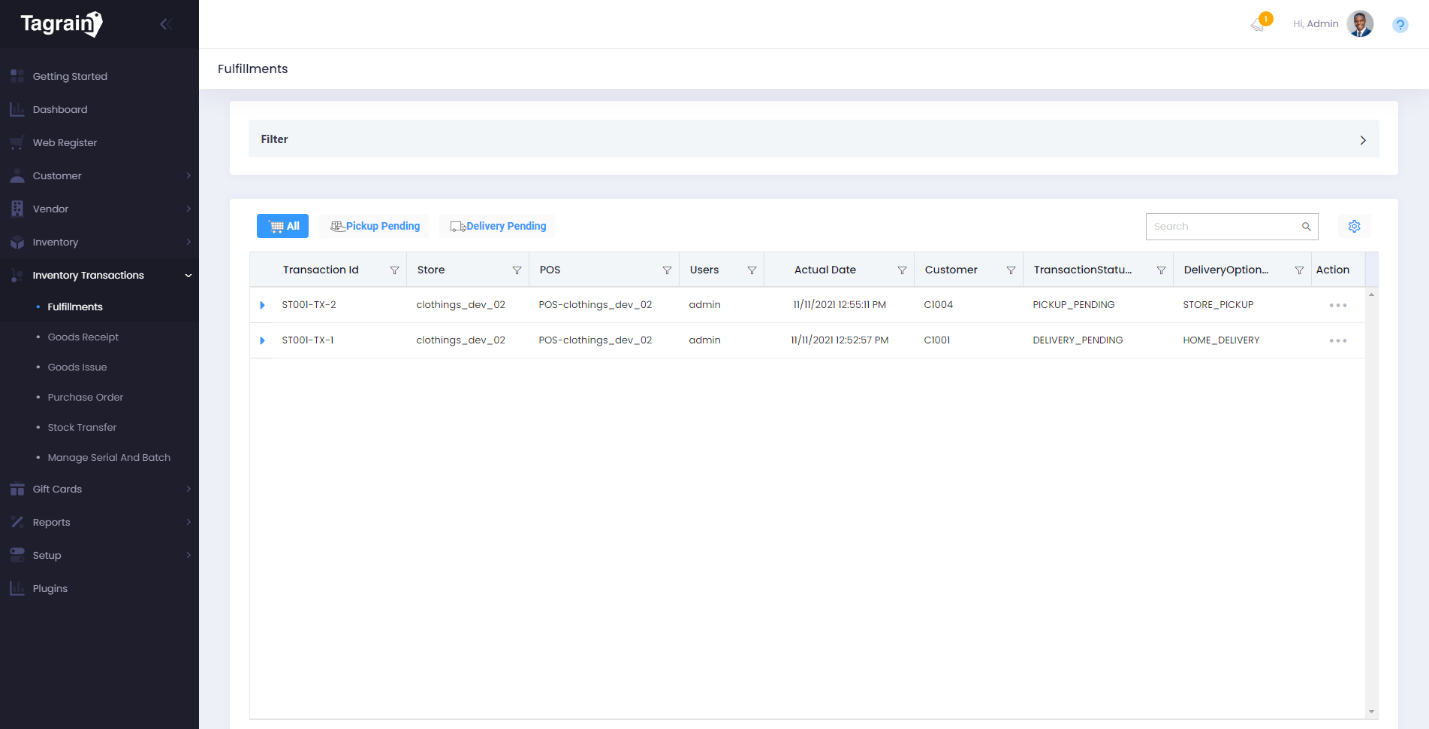This screenshot has height=729, width=1429.
Task: Switch to the Delivery Pending tab
Action: 497,226
